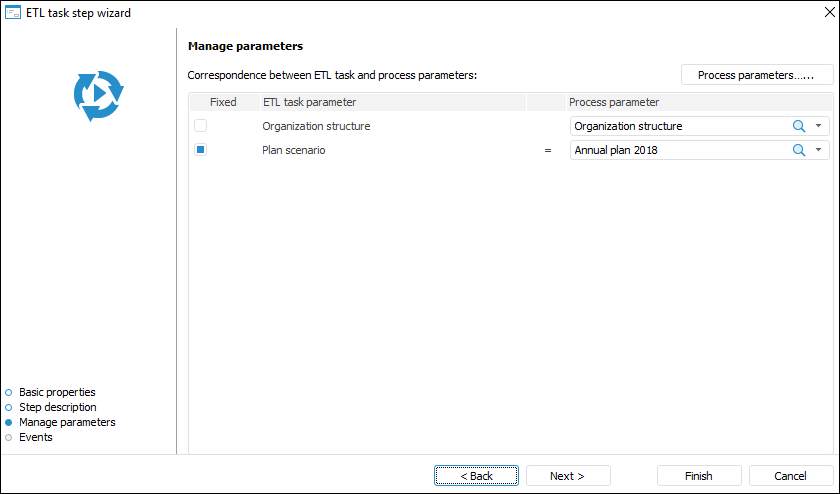
Task: Toggle the Fixed checkbox for Organization structure
Action: (201, 126)
